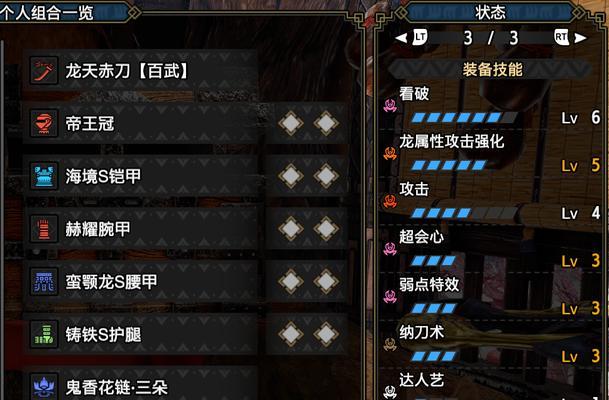
Task: Click the 超会心 skill icon
Action: click(390, 249)
